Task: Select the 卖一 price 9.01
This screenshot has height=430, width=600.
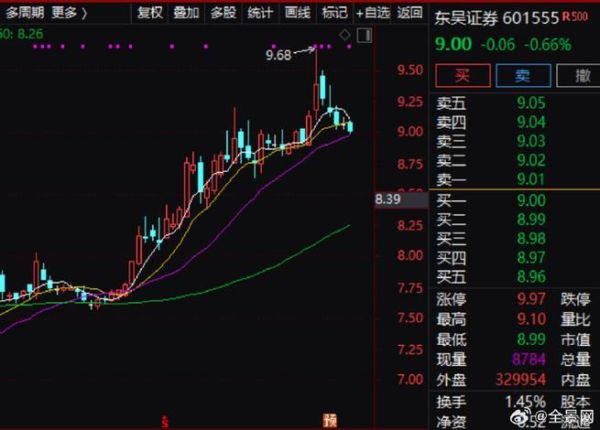Action: (531, 179)
